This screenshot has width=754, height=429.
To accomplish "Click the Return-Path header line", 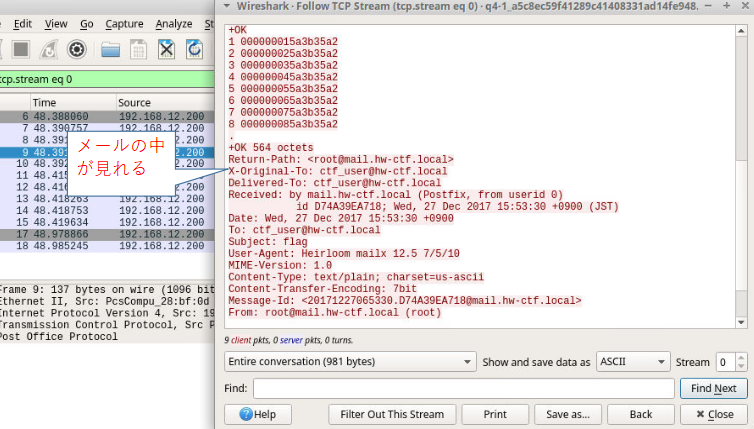I will pos(340,159).
